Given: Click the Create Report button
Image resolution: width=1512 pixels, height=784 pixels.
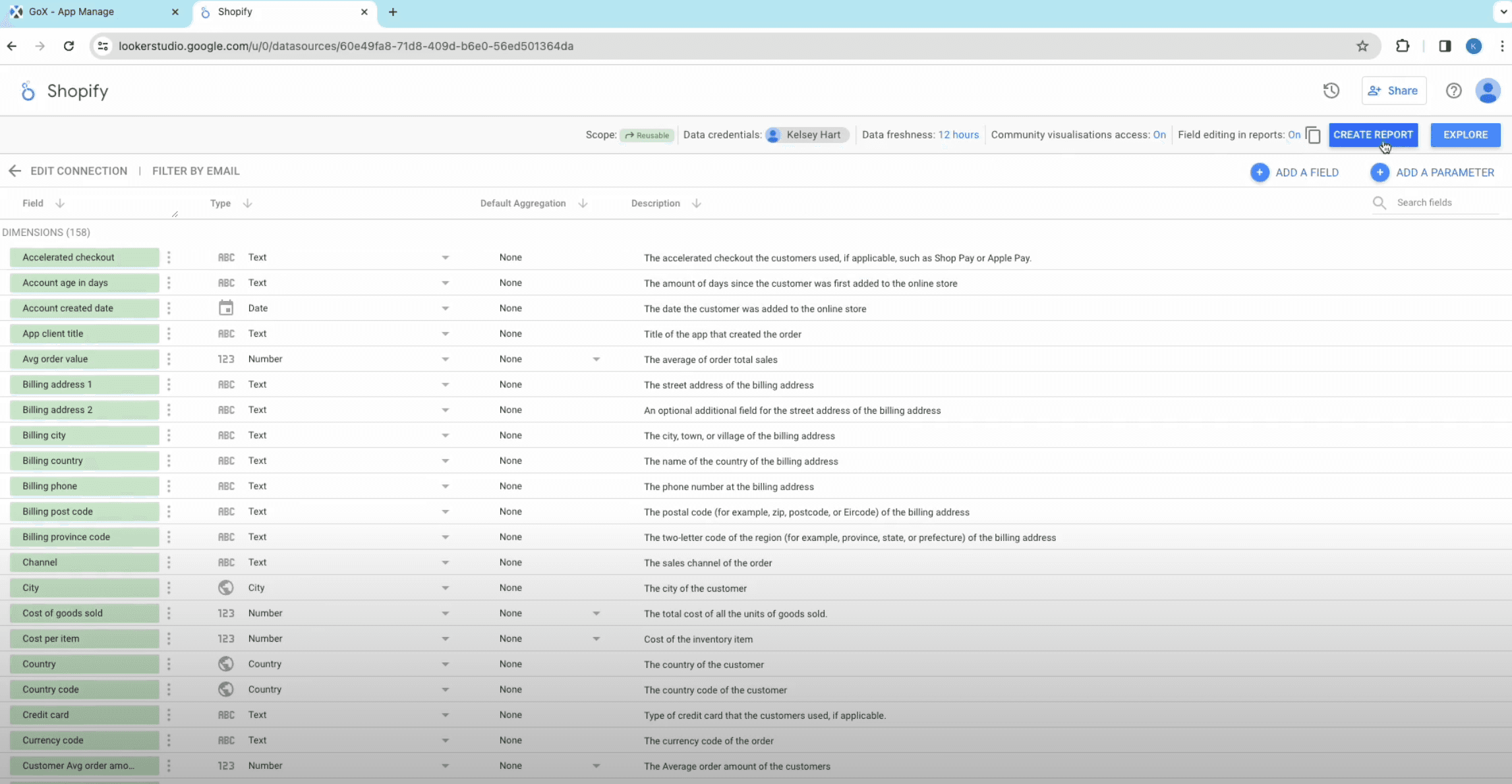Looking at the screenshot, I should click(1373, 135).
